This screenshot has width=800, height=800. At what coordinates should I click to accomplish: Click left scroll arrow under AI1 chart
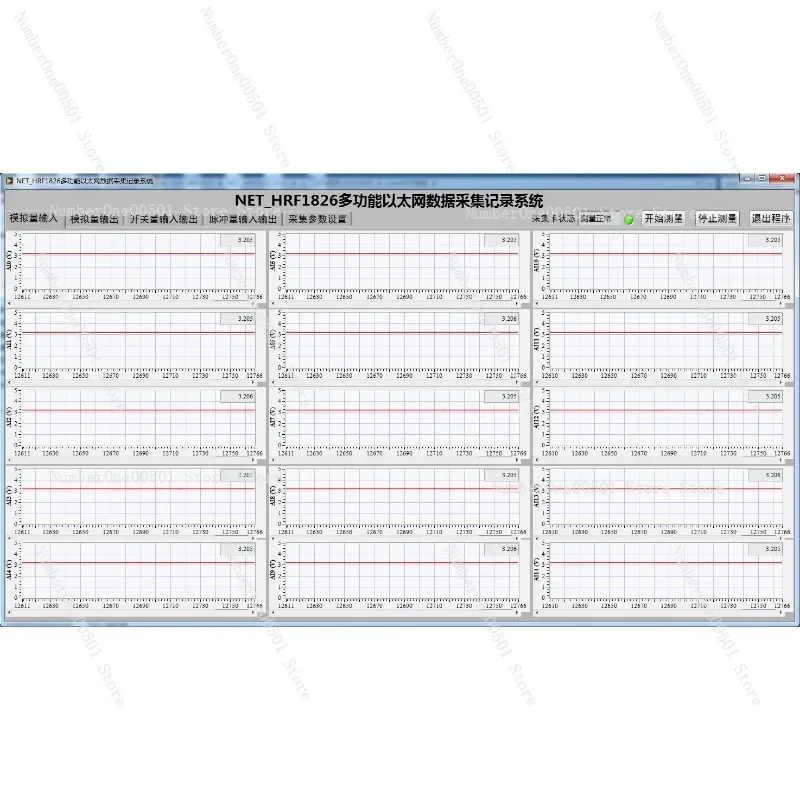click(x=9, y=382)
